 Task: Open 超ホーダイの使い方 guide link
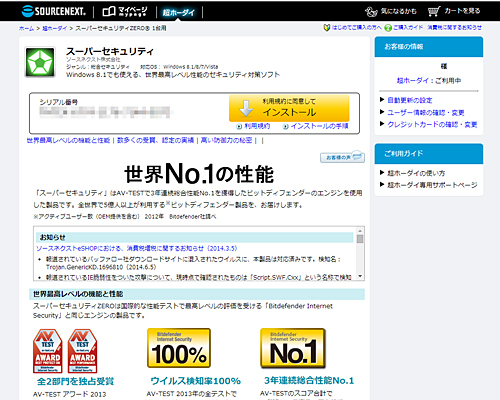click(x=416, y=173)
